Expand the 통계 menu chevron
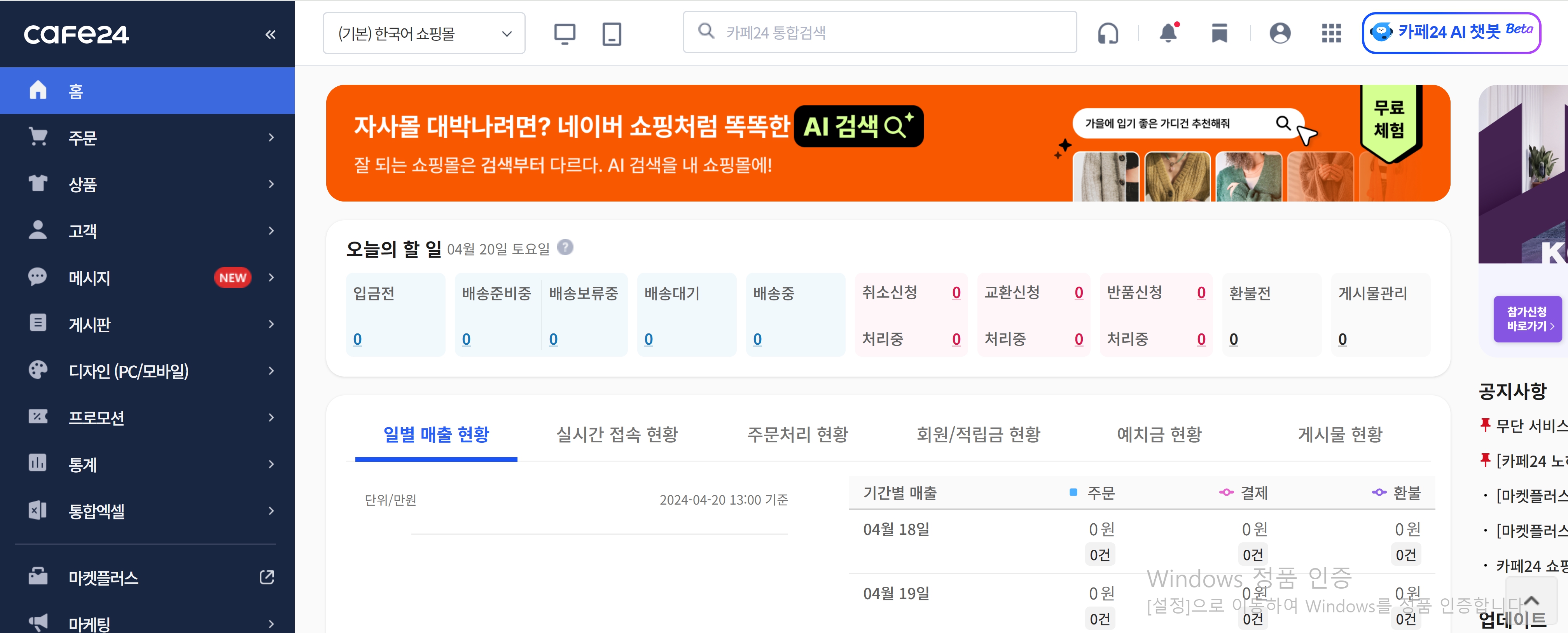 coord(271,464)
